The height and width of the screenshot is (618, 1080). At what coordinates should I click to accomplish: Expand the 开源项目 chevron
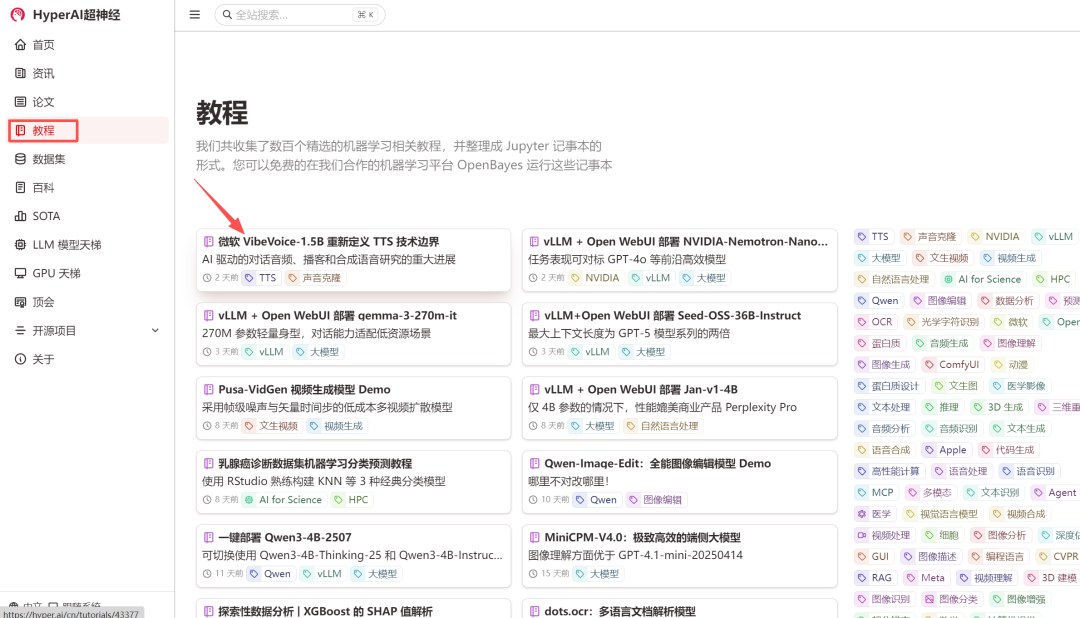[155, 331]
